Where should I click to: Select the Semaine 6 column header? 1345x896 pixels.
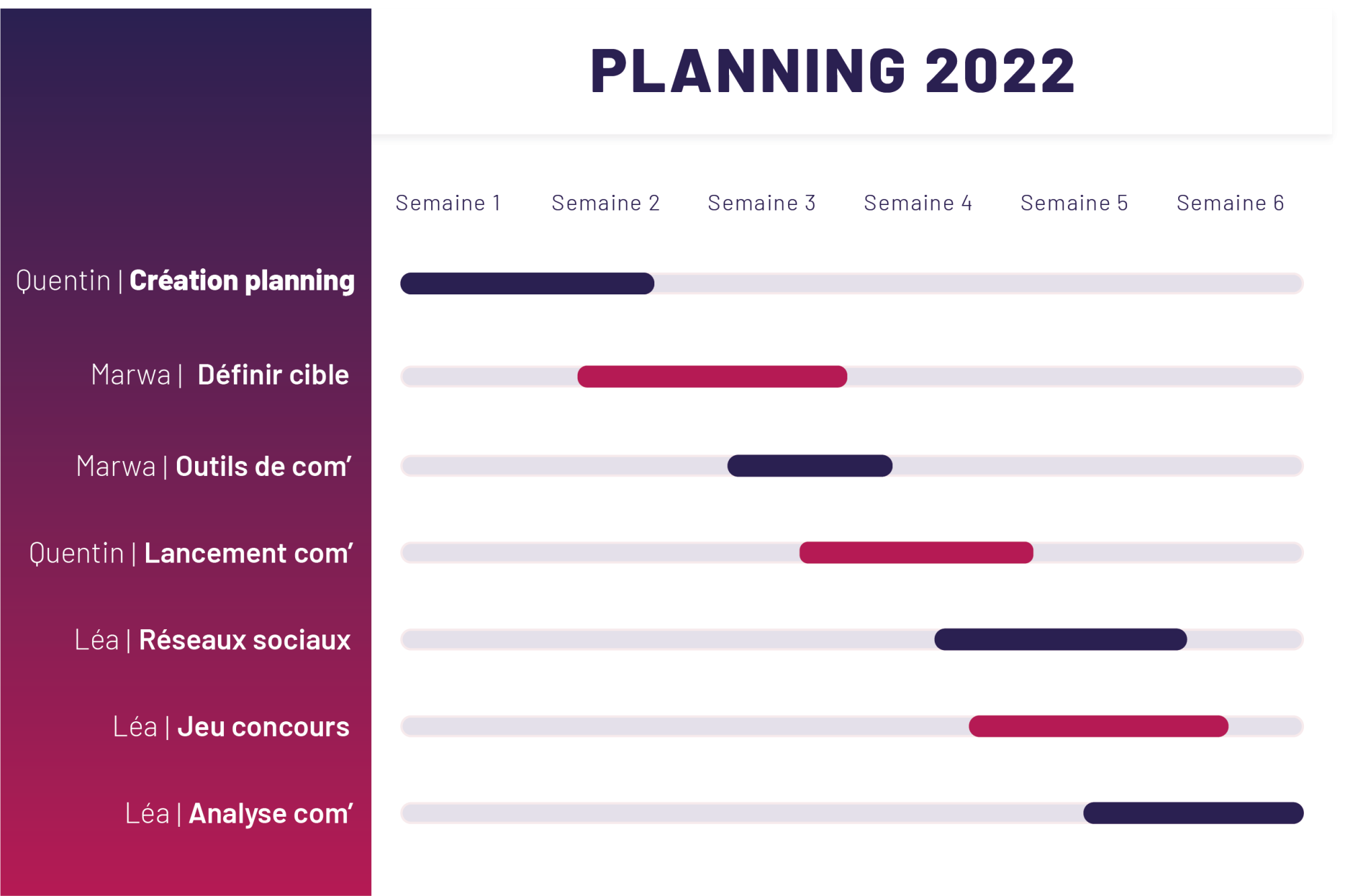(x=1230, y=203)
